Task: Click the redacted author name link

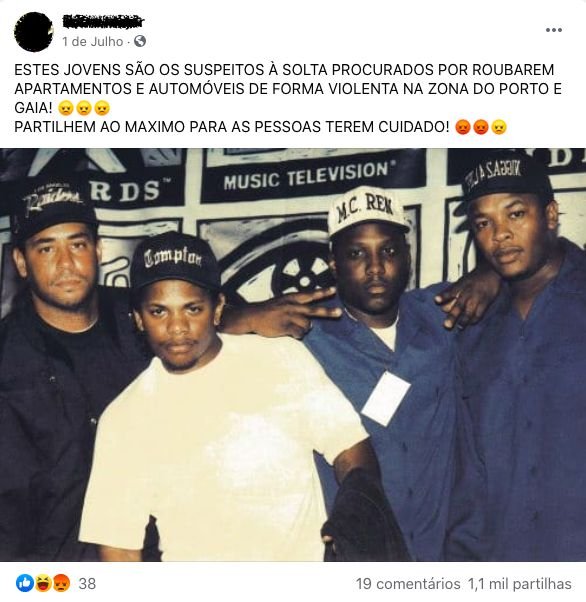Action: coord(103,21)
